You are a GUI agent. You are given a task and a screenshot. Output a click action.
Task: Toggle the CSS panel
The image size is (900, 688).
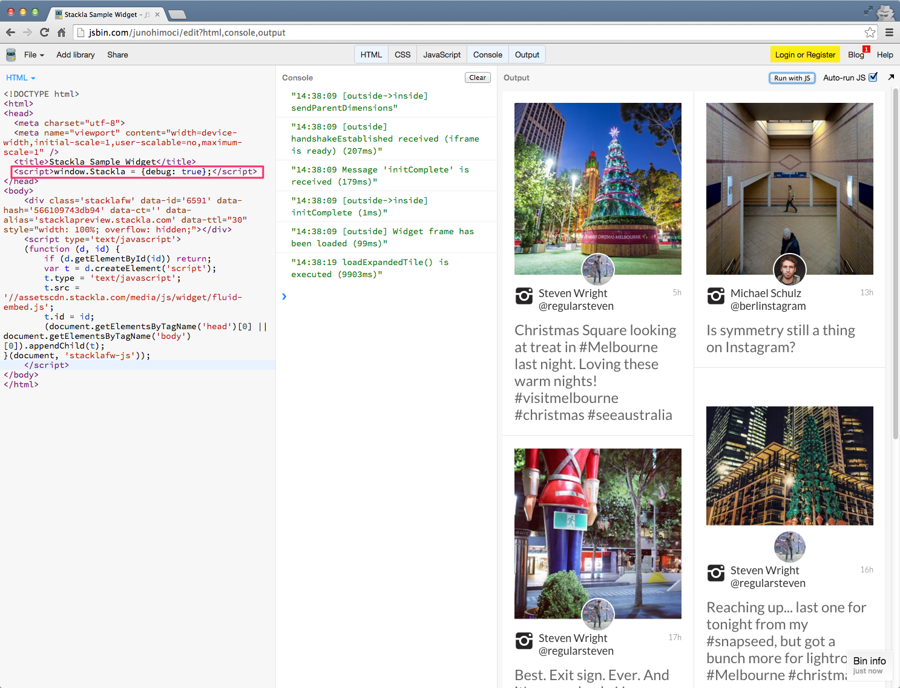click(x=402, y=55)
